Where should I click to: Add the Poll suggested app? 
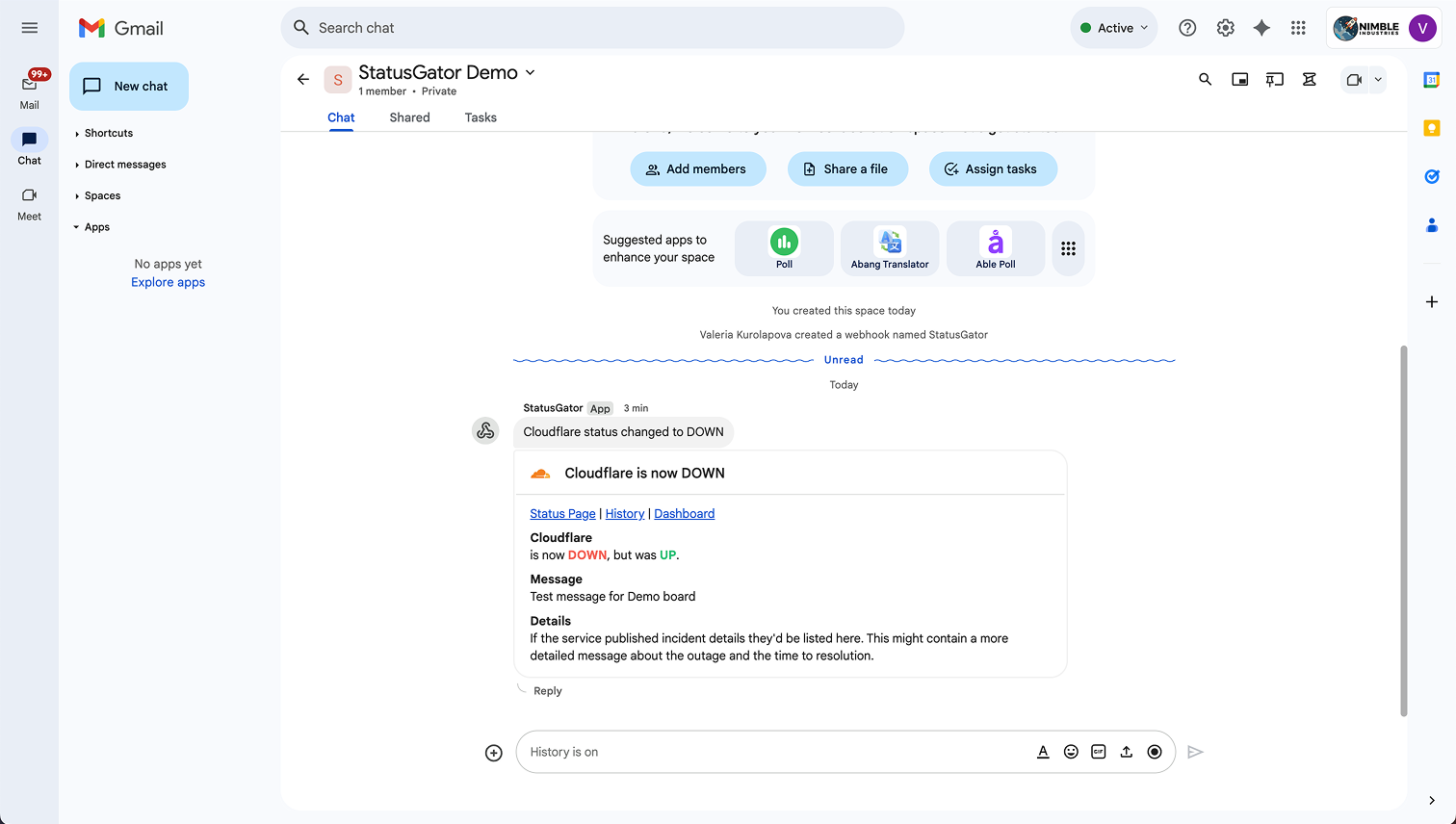pyautogui.click(x=784, y=248)
